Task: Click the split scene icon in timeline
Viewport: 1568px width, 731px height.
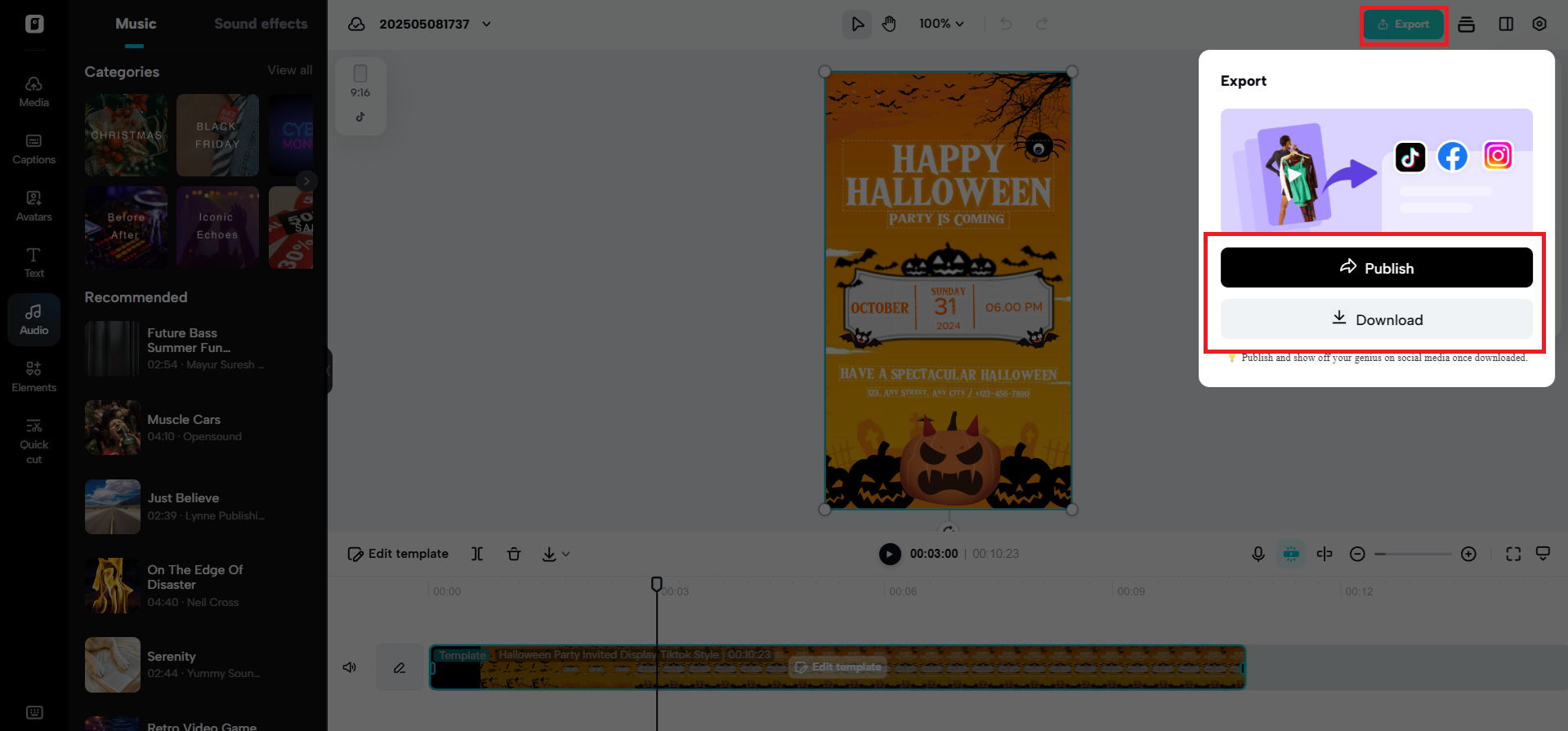Action: pyautogui.click(x=1325, y=554)
